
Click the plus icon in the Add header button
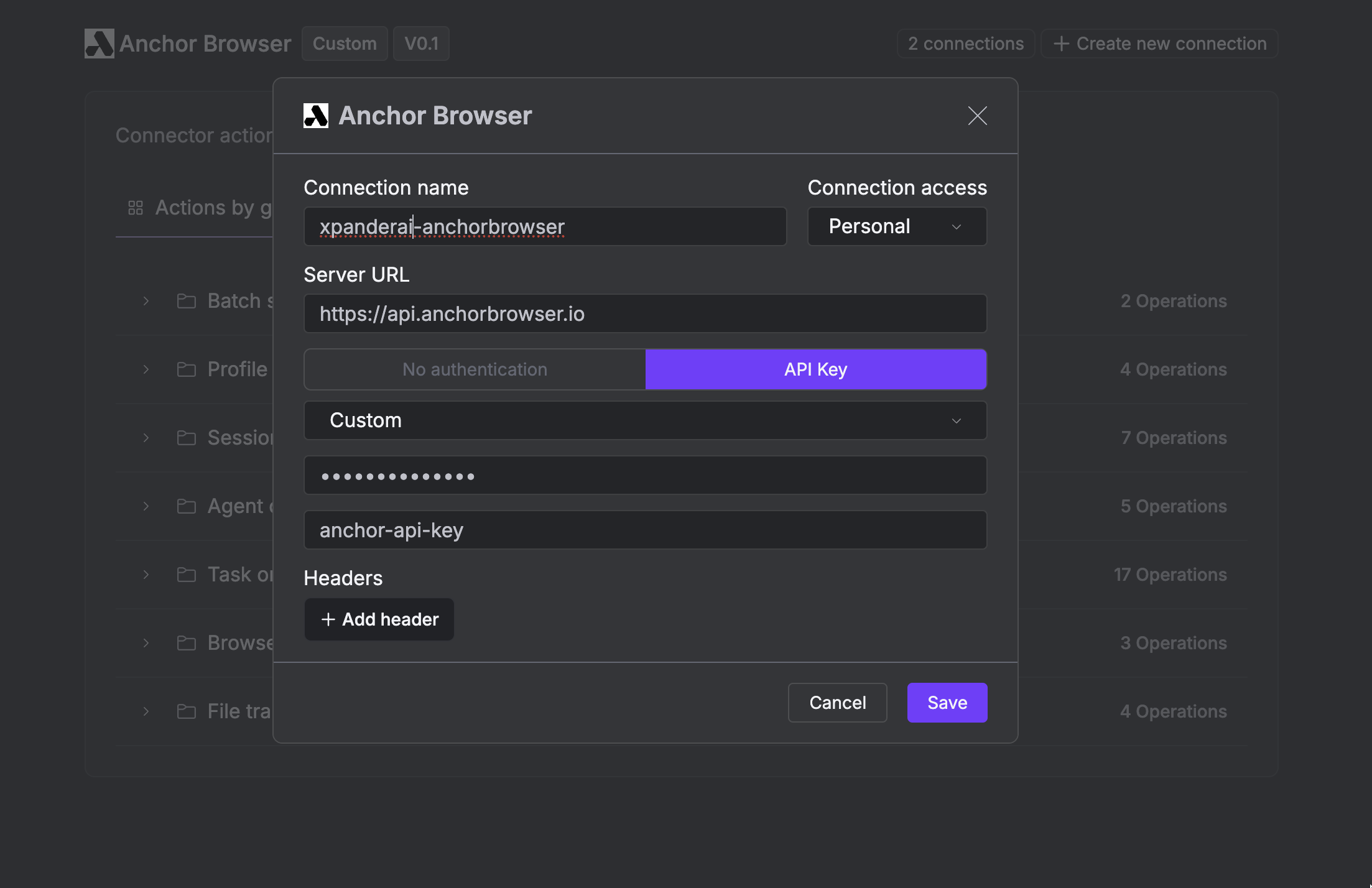328,619
